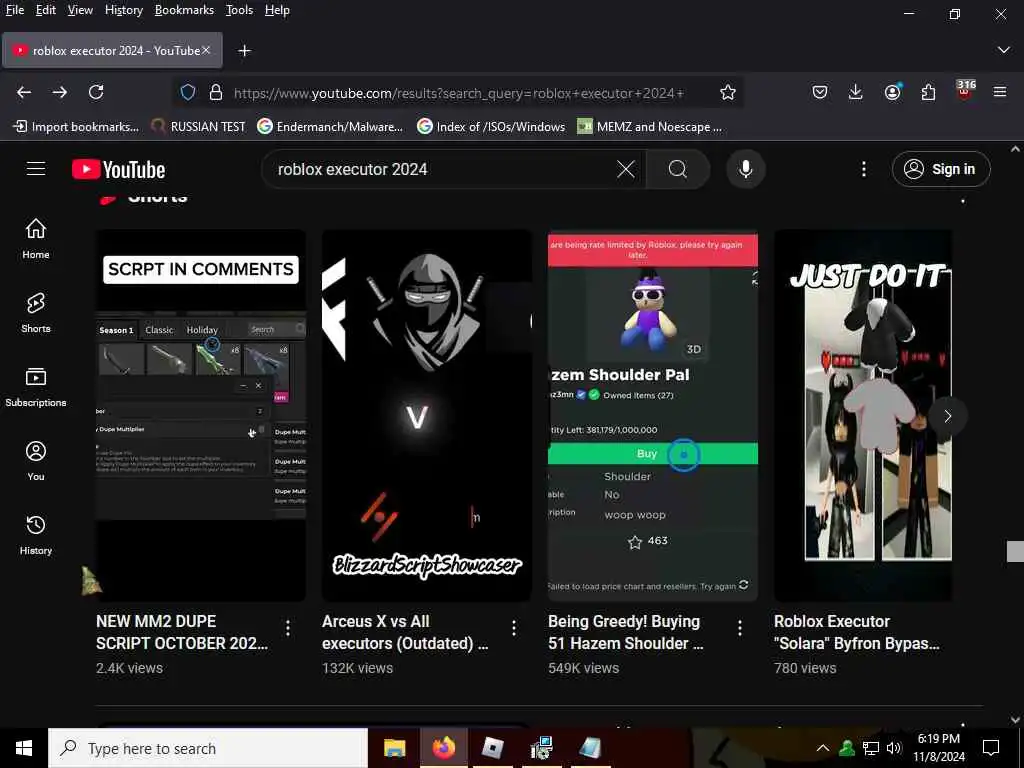This screenshot has width=1024, height=768.
Task: Open uBlock extension with 316 badge
Action: click(965, 90)
